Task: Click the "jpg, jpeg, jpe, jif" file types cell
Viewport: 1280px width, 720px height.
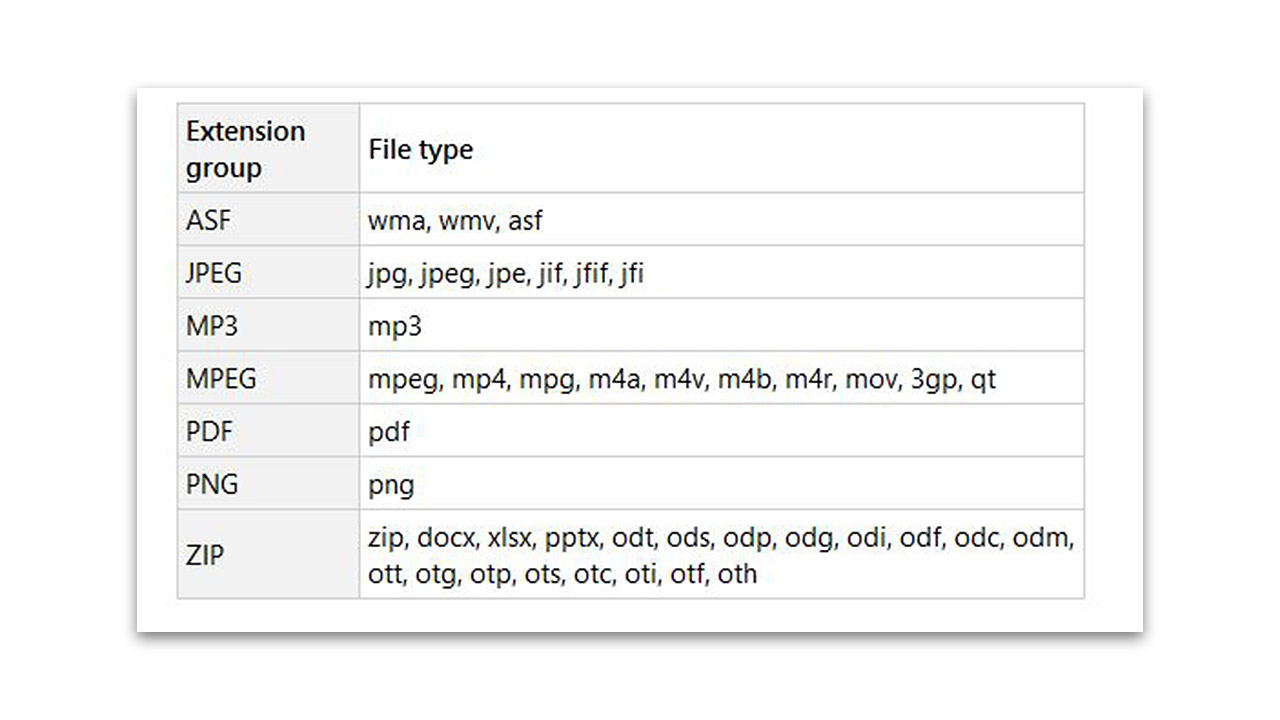Action: (x=721, y=272)
